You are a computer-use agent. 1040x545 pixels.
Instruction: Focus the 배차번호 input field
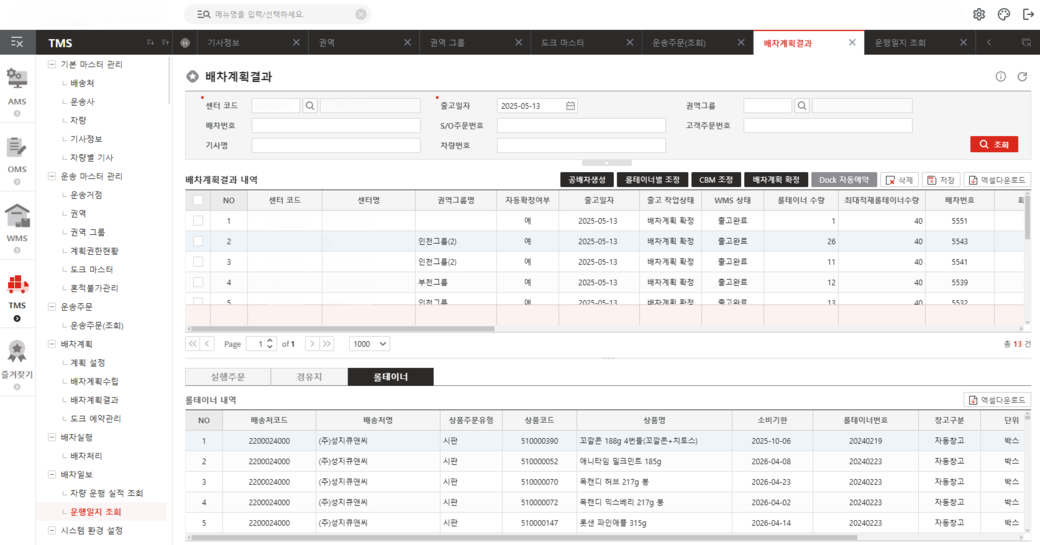tap(336, 125)
